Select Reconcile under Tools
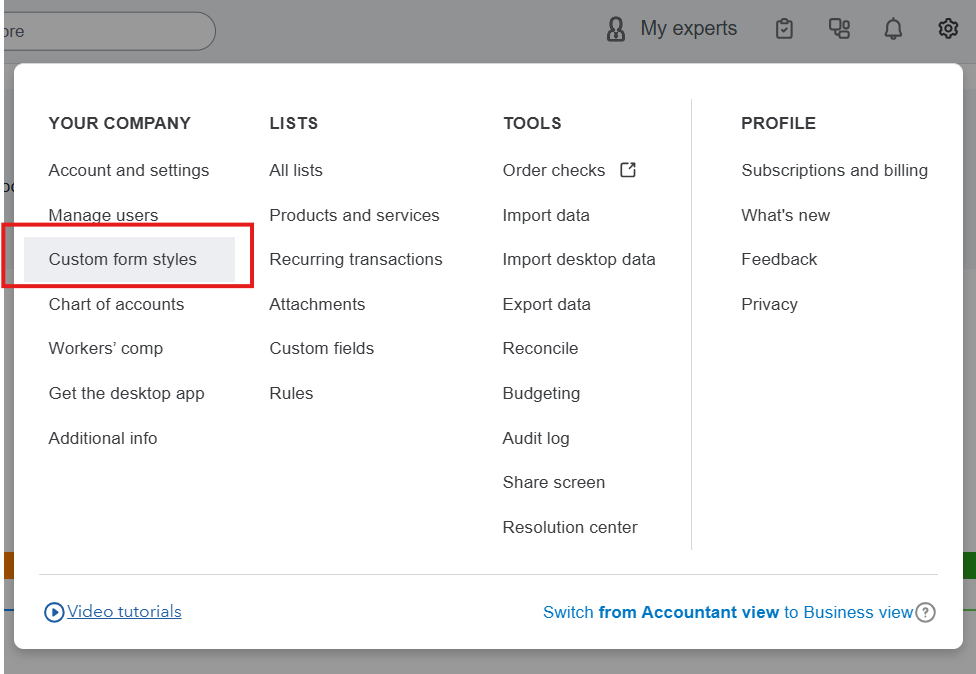976x674 pixels. click(540, 348)
